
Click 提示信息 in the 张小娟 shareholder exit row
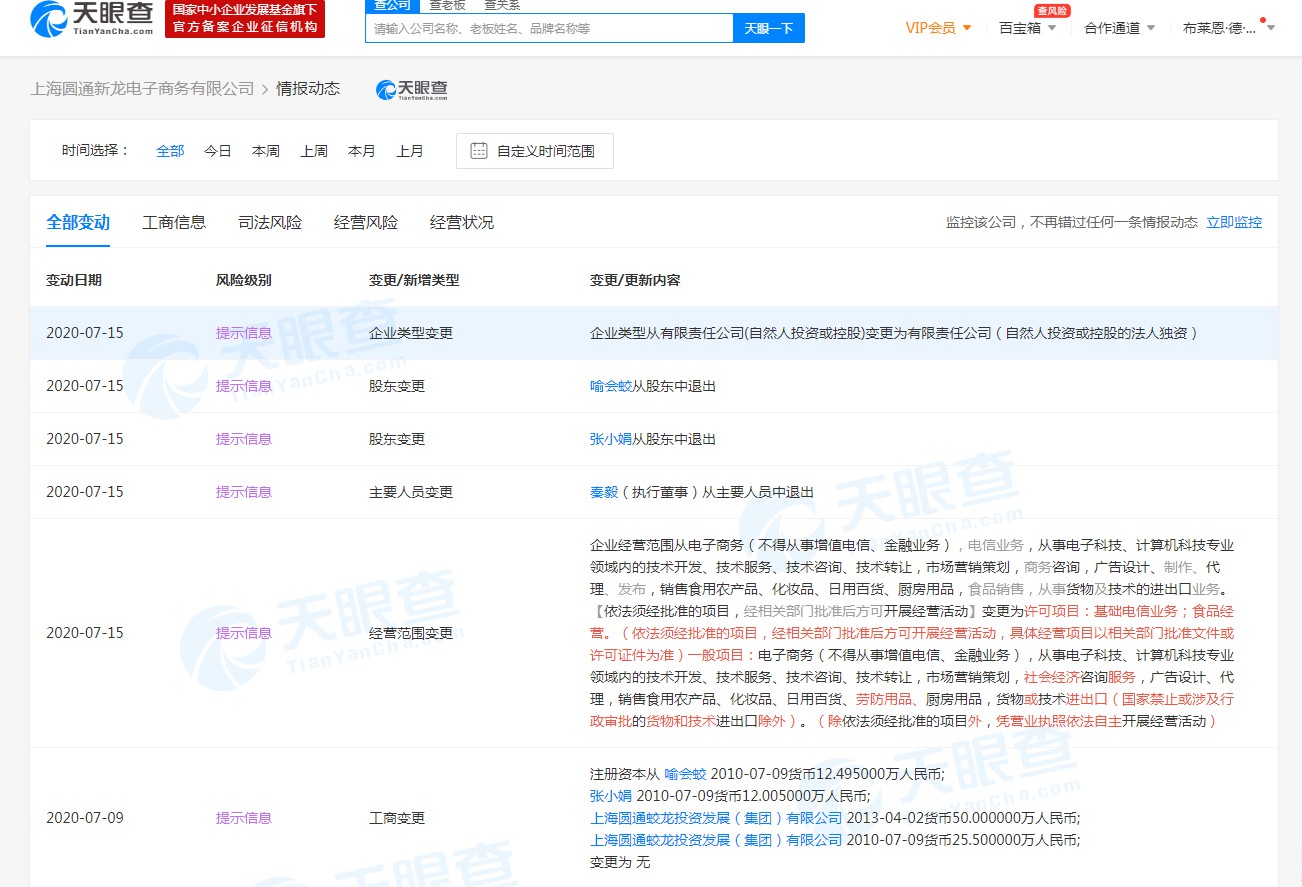point(244,439)
